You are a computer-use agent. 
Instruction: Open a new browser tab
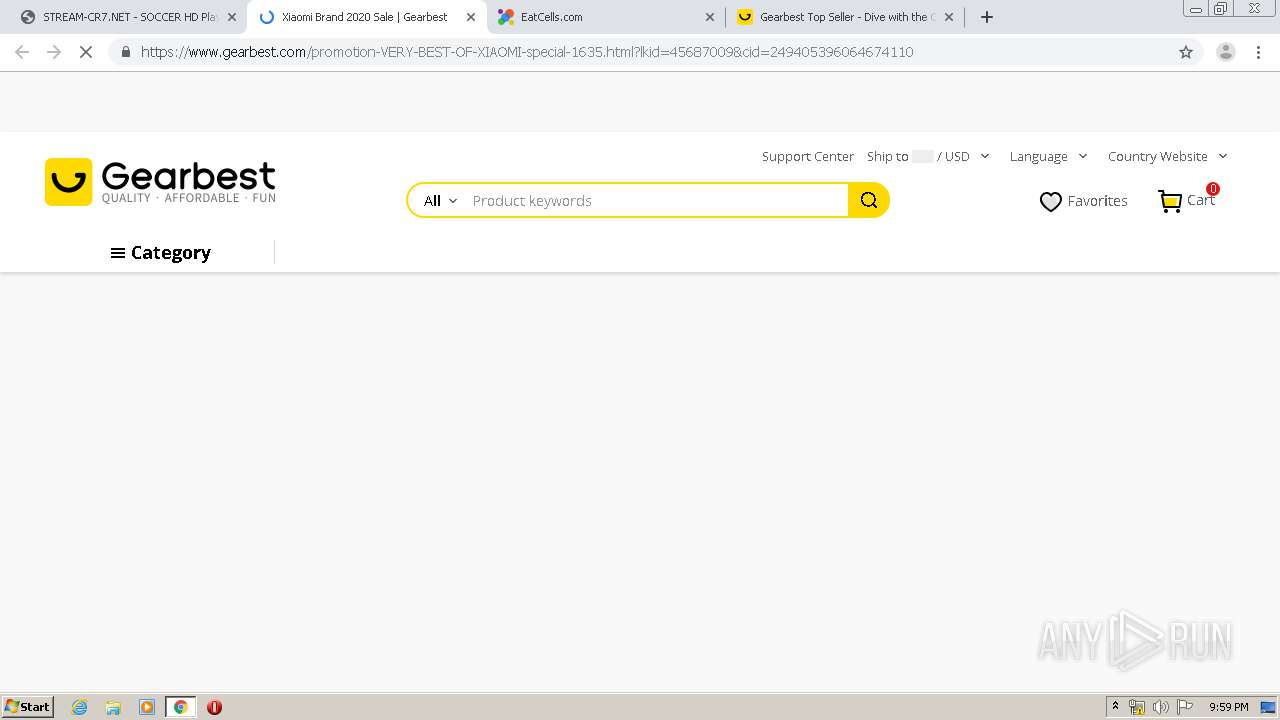coord(987,17)
